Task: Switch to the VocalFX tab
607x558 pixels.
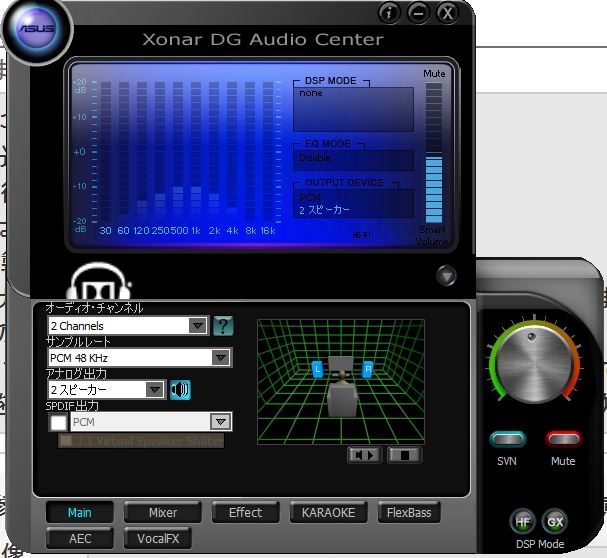Action: (158, 538)
